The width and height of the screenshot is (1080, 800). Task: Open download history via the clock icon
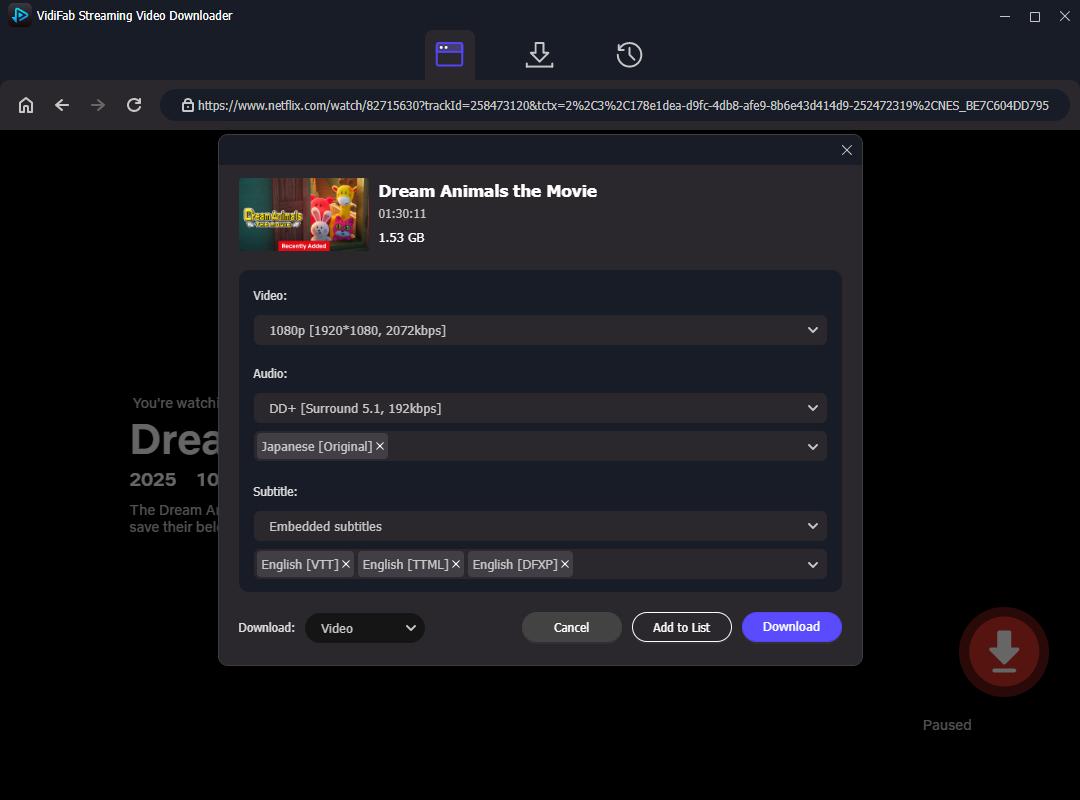tap(628, 54)
